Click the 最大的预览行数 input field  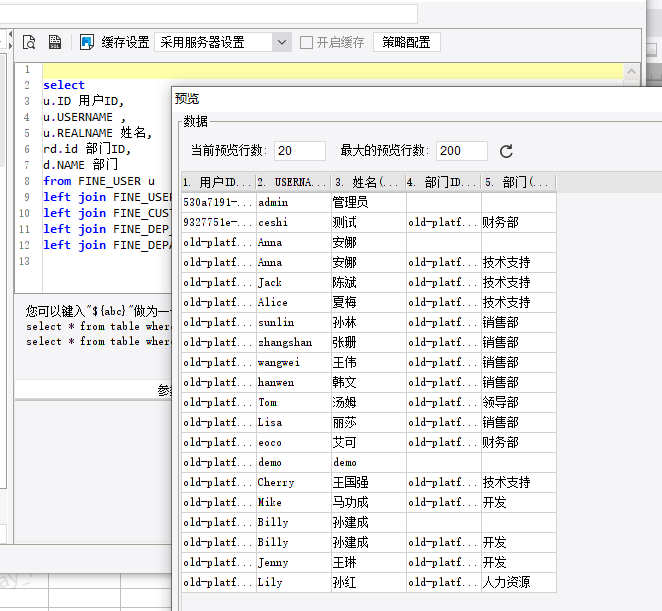tap(462, 151)
